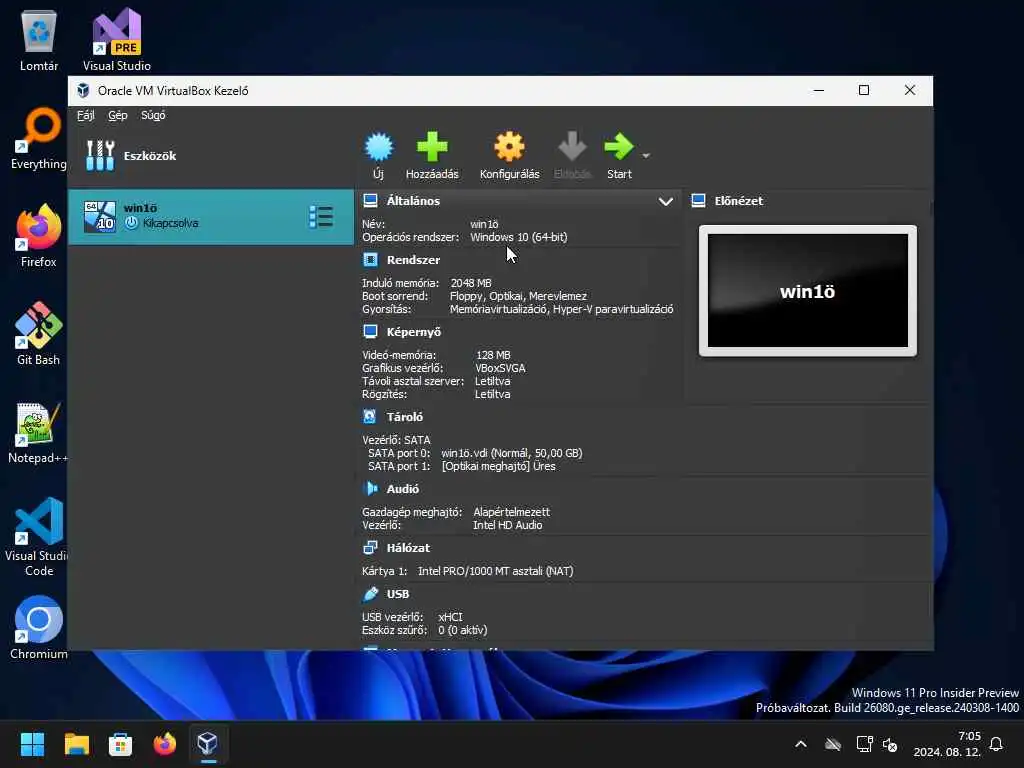Click the Rendszer chip icon
Viewport: 1024px width, 768px height.
370,260
